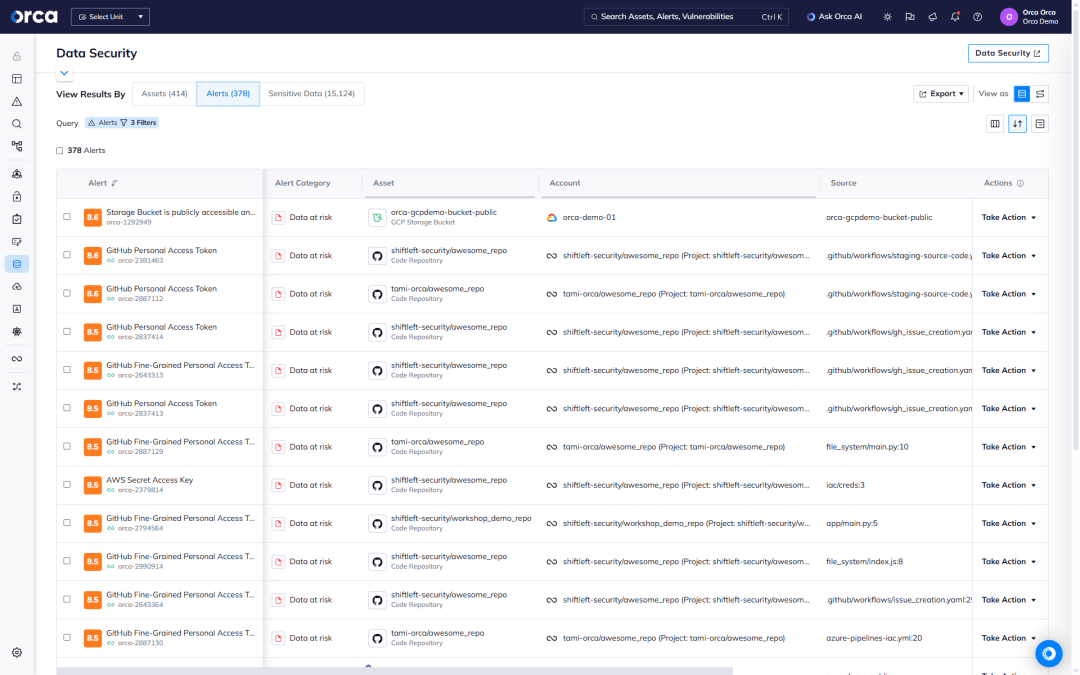Image resolution: width=1080 pixels, height=675 pixels.
Task: Click the search assets, alerts, vulnerabilities field
Action: click(x=686, y=17)
